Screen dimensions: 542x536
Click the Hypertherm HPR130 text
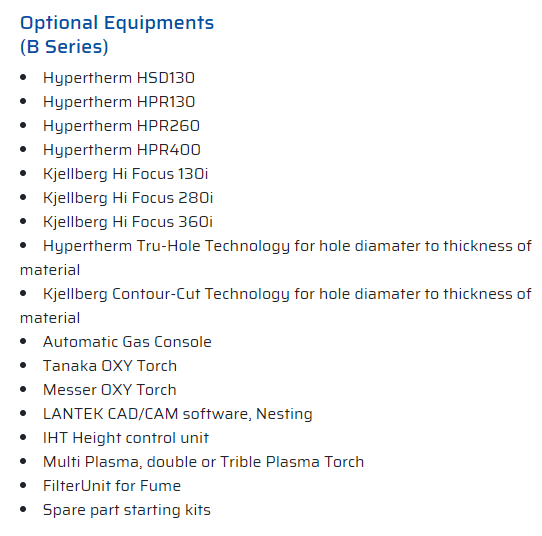tap(119, 102)
